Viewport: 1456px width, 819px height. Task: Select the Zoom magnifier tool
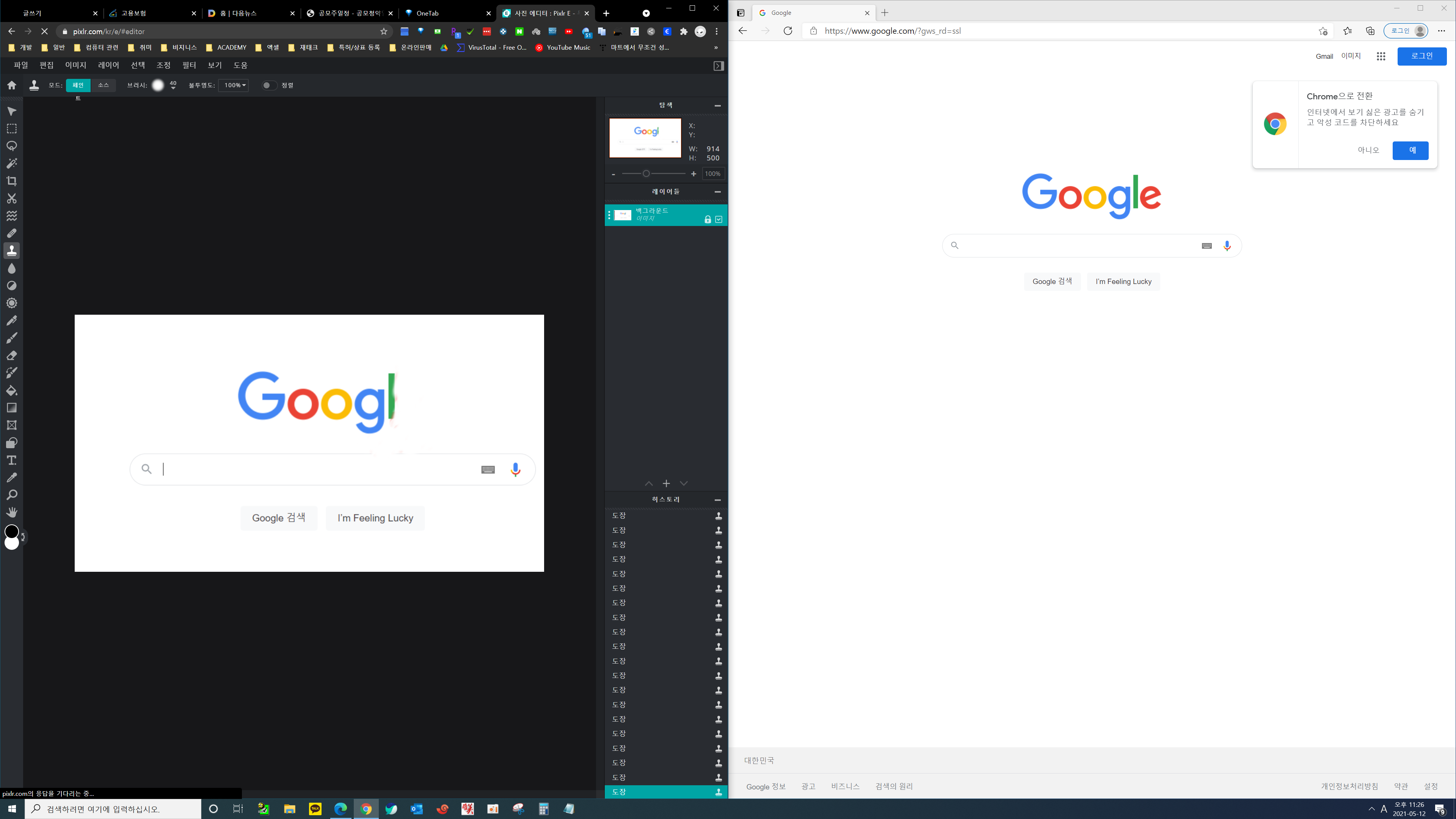point(11,495)
